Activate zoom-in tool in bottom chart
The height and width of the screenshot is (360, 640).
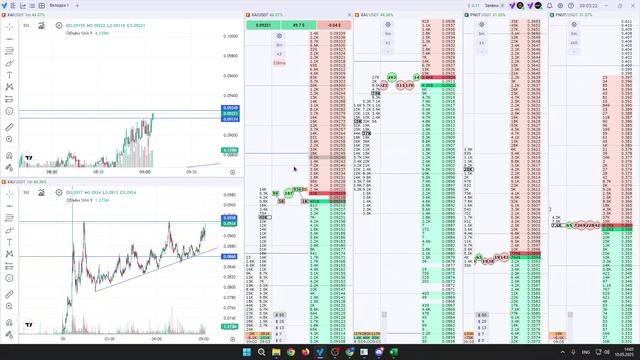[9, 306]
